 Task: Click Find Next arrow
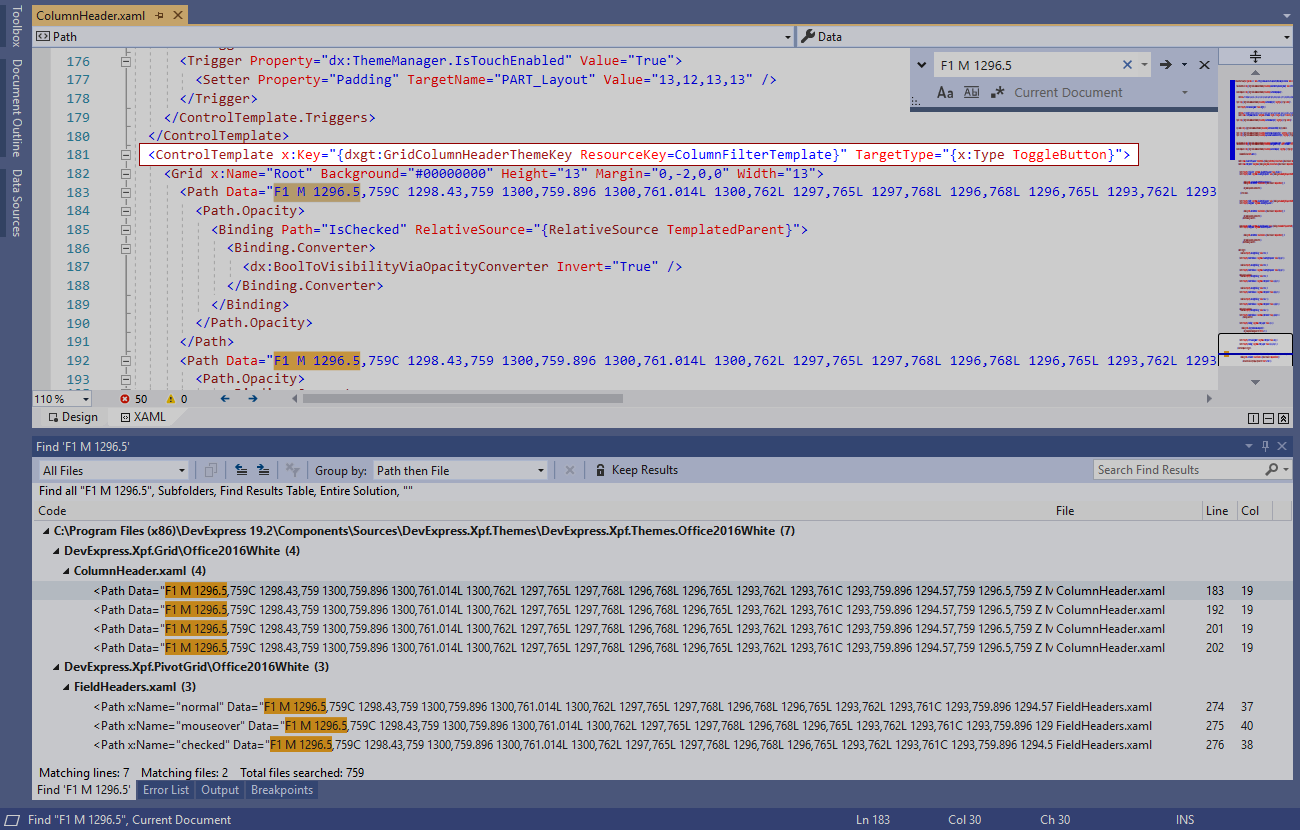(x=1165, y=65)
